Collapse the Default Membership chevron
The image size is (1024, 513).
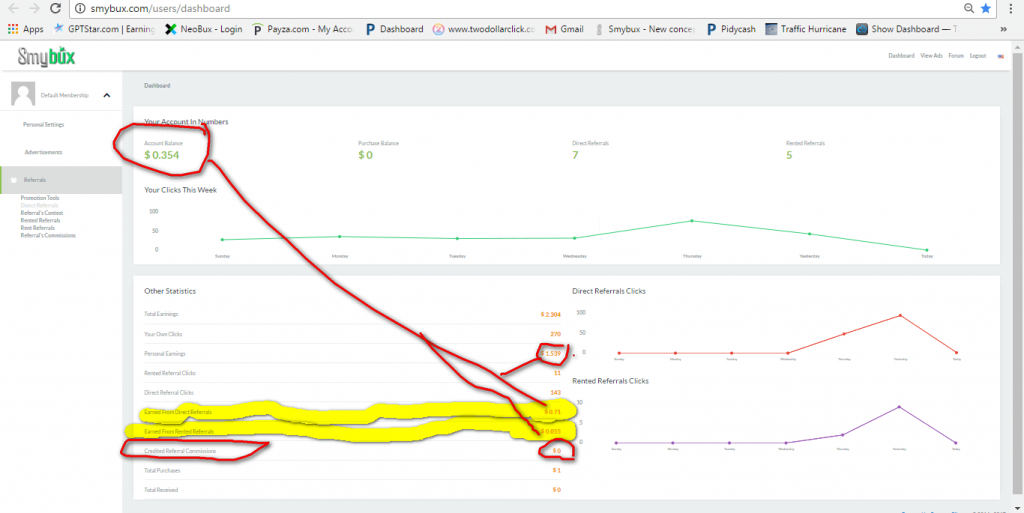[107, 95]
